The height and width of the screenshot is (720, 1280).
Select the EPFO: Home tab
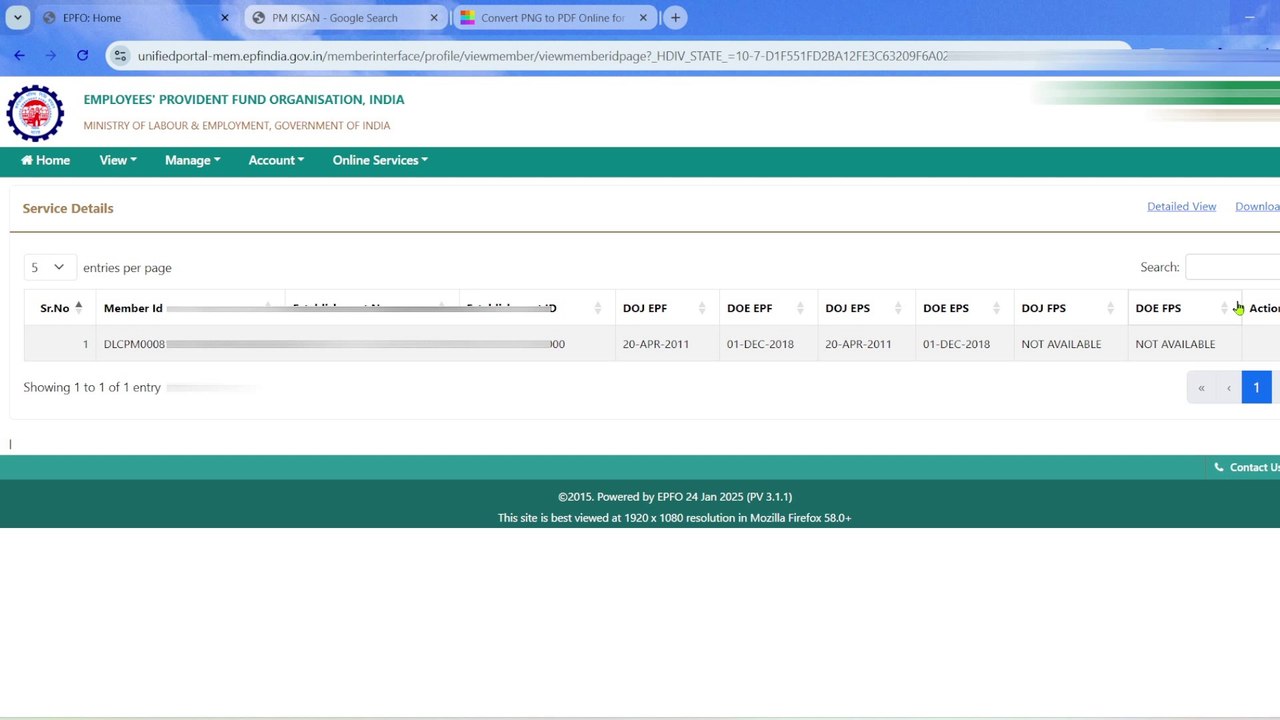(135, 18)
